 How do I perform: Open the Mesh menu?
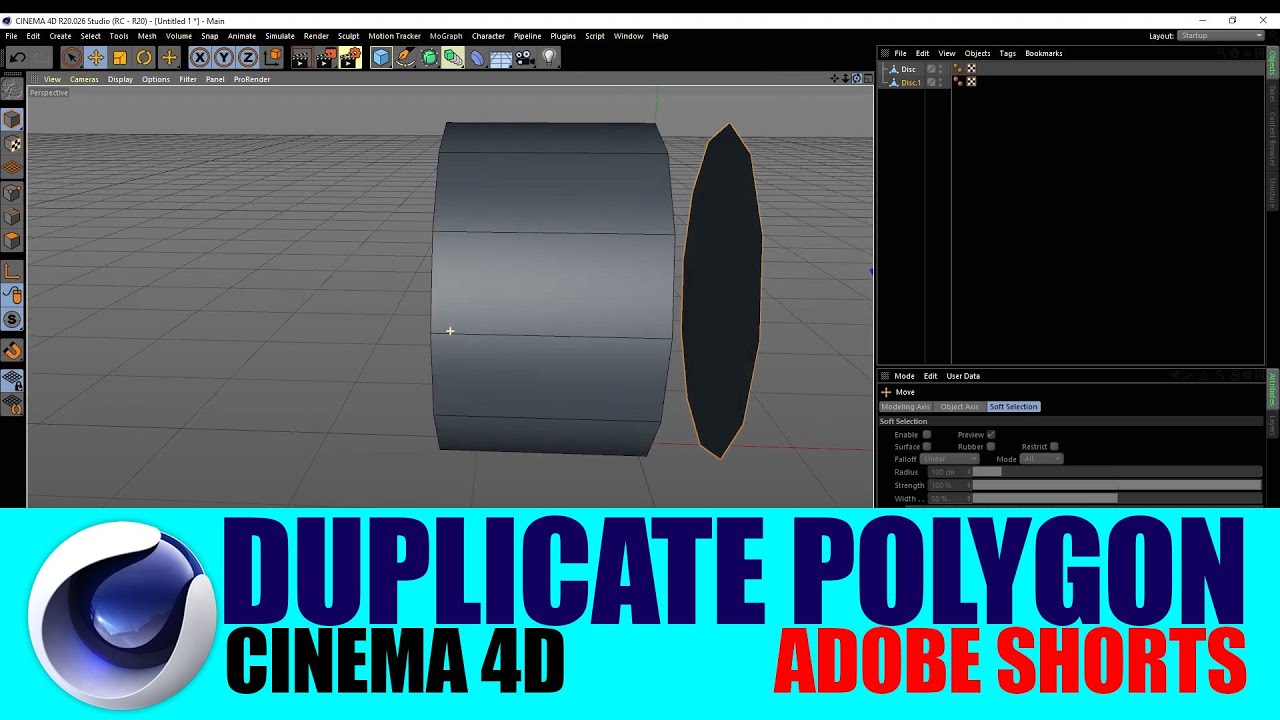coord(147,36)
